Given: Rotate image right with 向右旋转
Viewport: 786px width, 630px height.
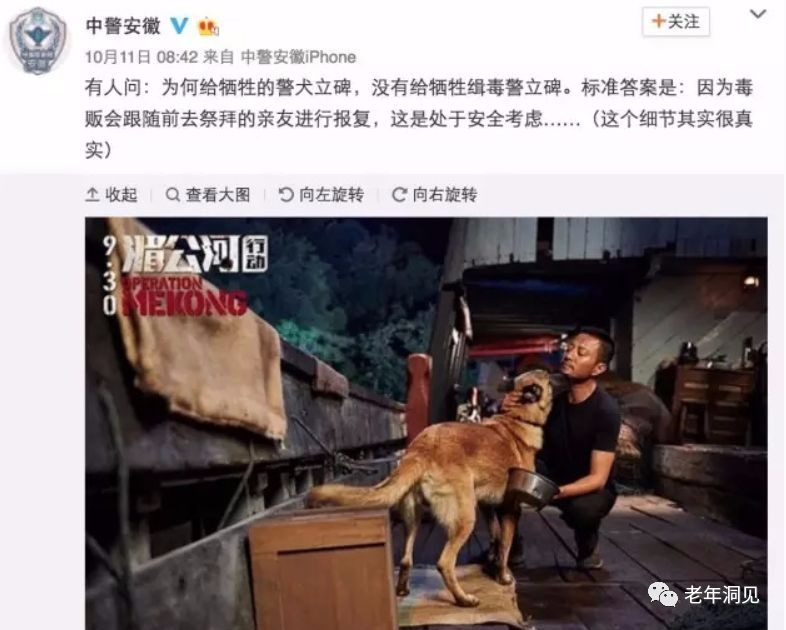Looking at the screenshot, I should point(434,194).
